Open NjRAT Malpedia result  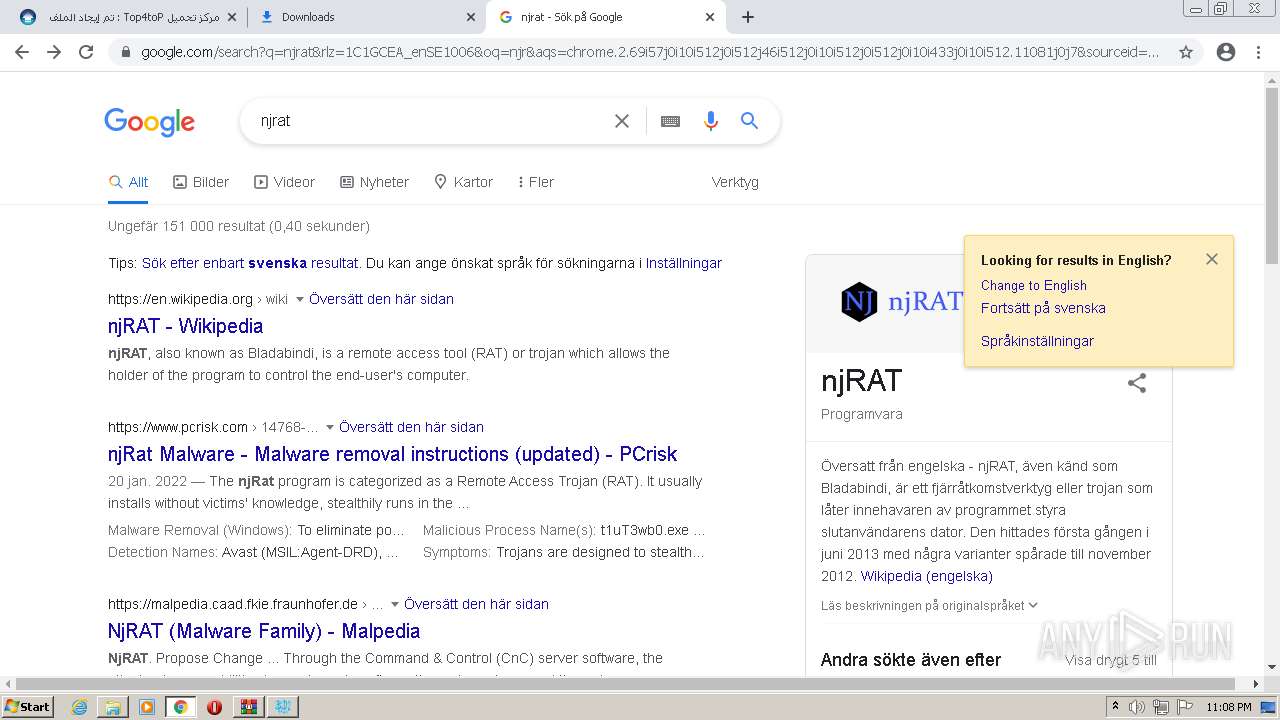(264, 631)
